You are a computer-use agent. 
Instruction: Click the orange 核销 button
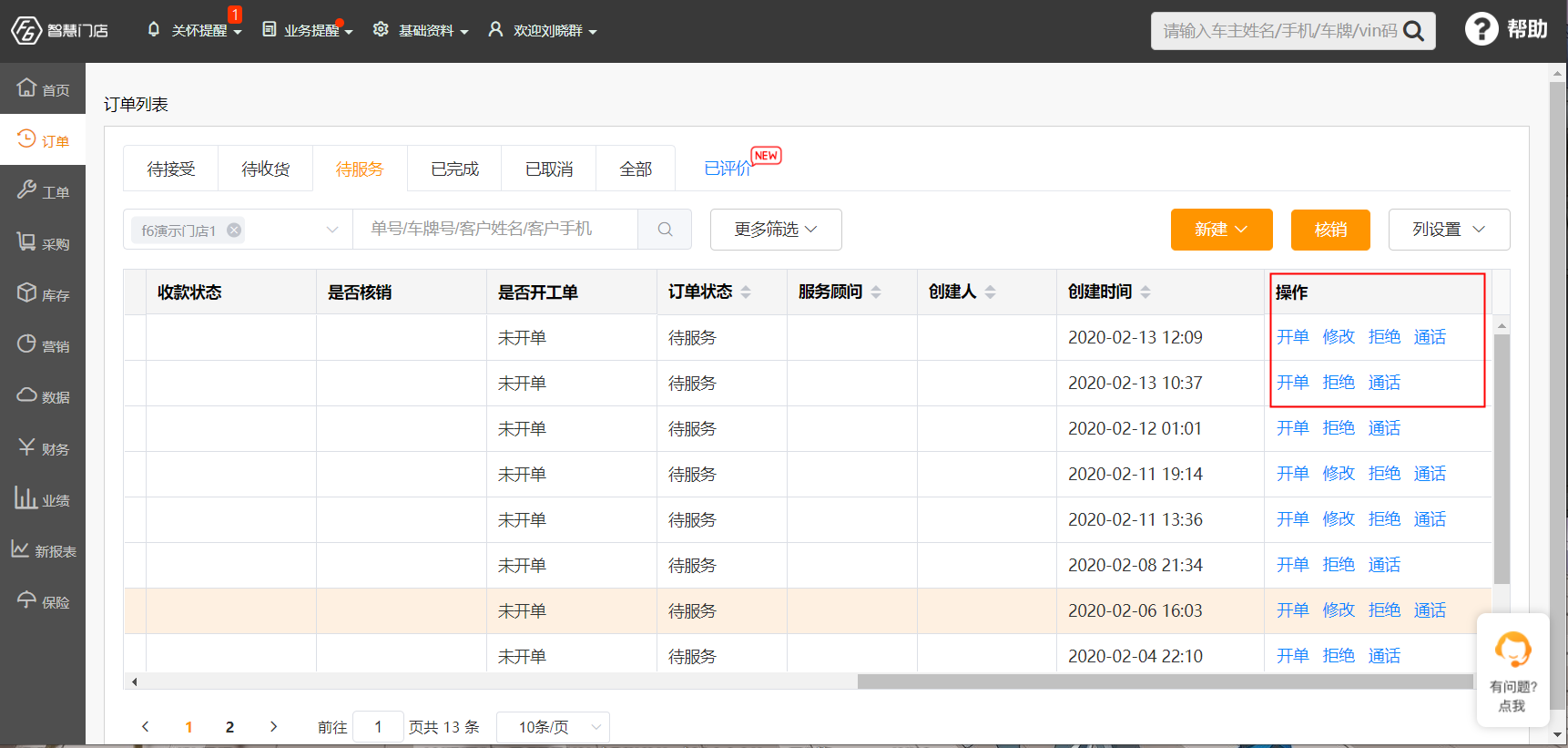coord(1330,230)
